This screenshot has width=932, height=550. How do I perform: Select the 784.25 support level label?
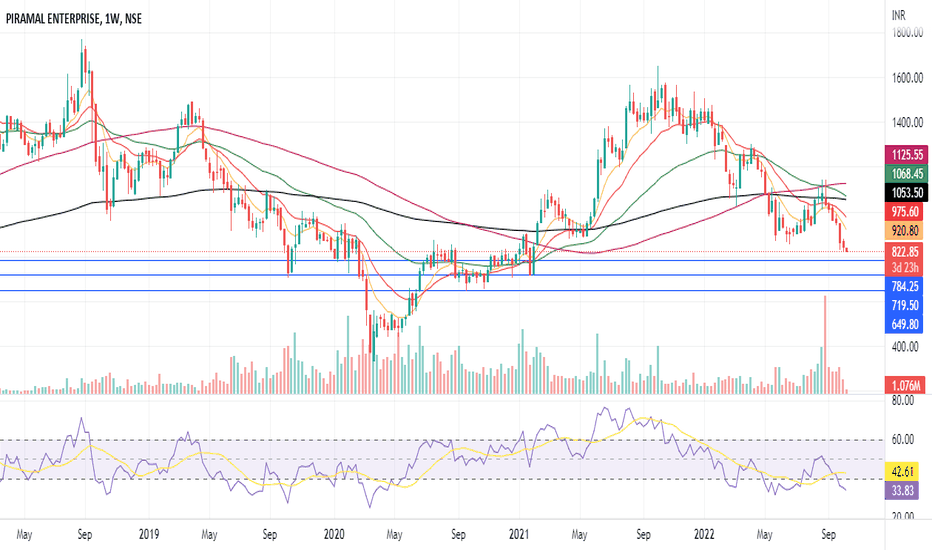[x=904, y=287]
